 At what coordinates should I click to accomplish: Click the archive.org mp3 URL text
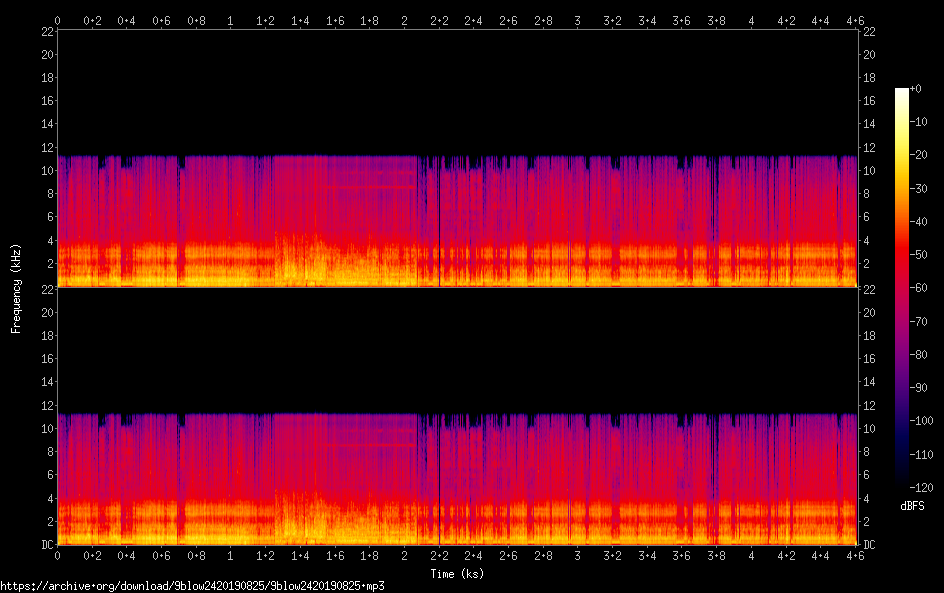[192, 586]
